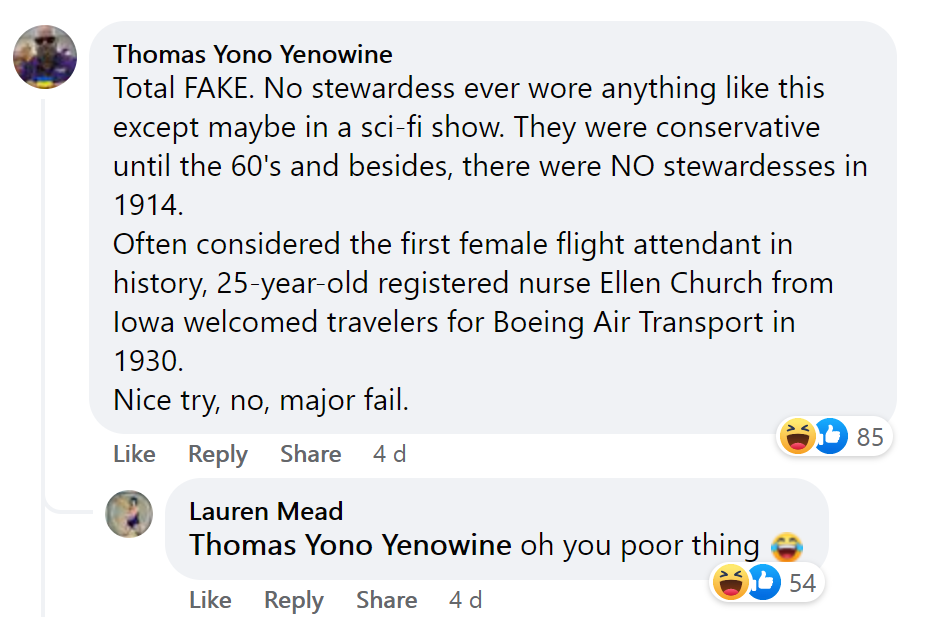Click the laughing emoji in Lauren Mead's reply

tap(788, 546)
